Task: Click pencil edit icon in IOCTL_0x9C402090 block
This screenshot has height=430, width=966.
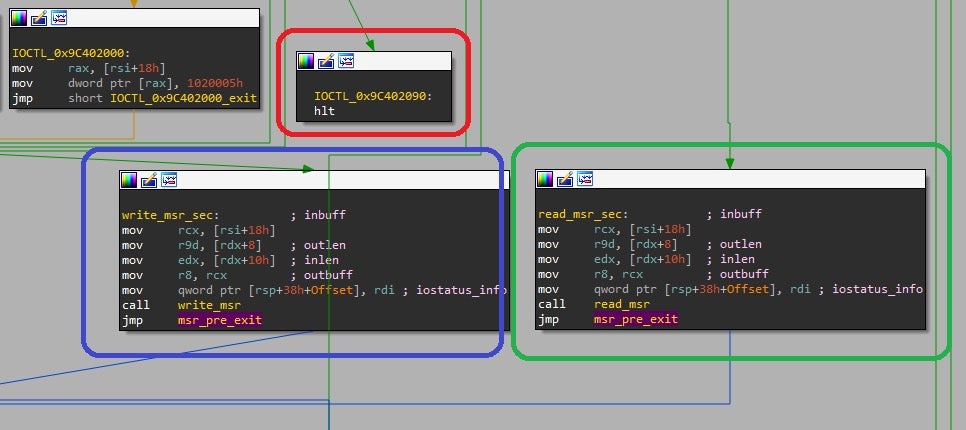Action: [x=326, y=61]
